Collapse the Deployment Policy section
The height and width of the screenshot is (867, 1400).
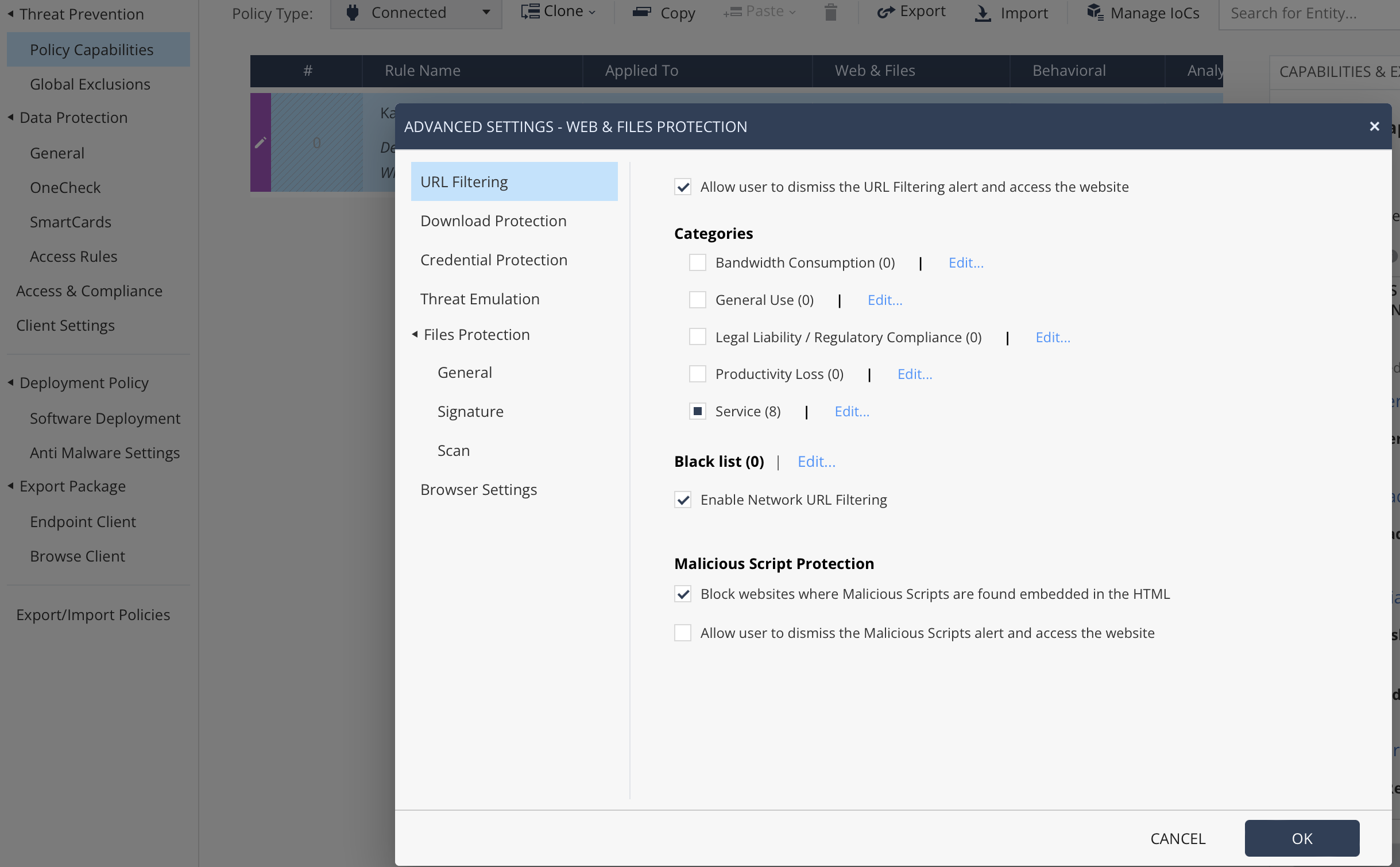tap(10, 382)
